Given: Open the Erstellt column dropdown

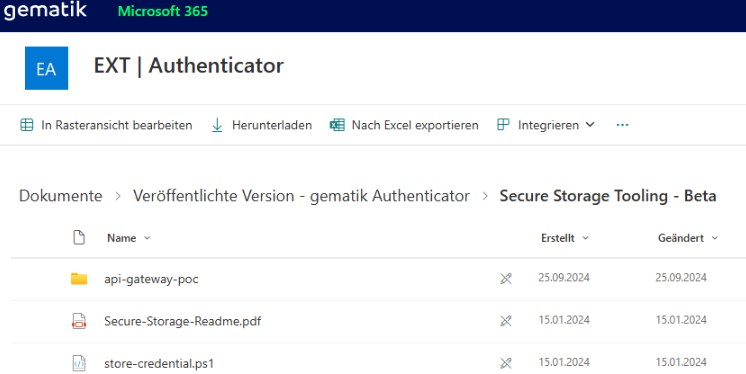Looking at the screenshot, I should click(x=585, y=238).
